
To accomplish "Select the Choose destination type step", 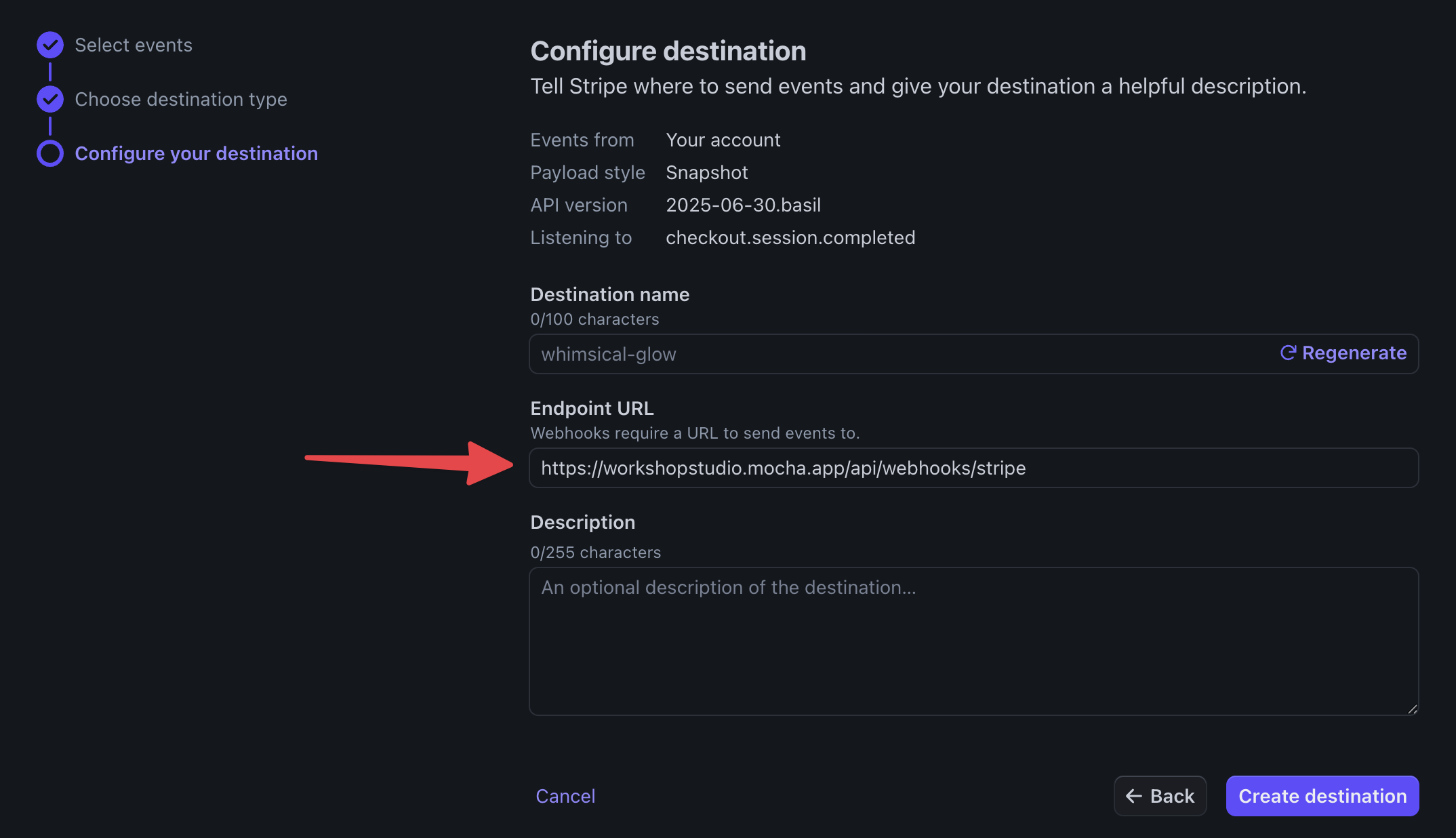I will 181,99.
